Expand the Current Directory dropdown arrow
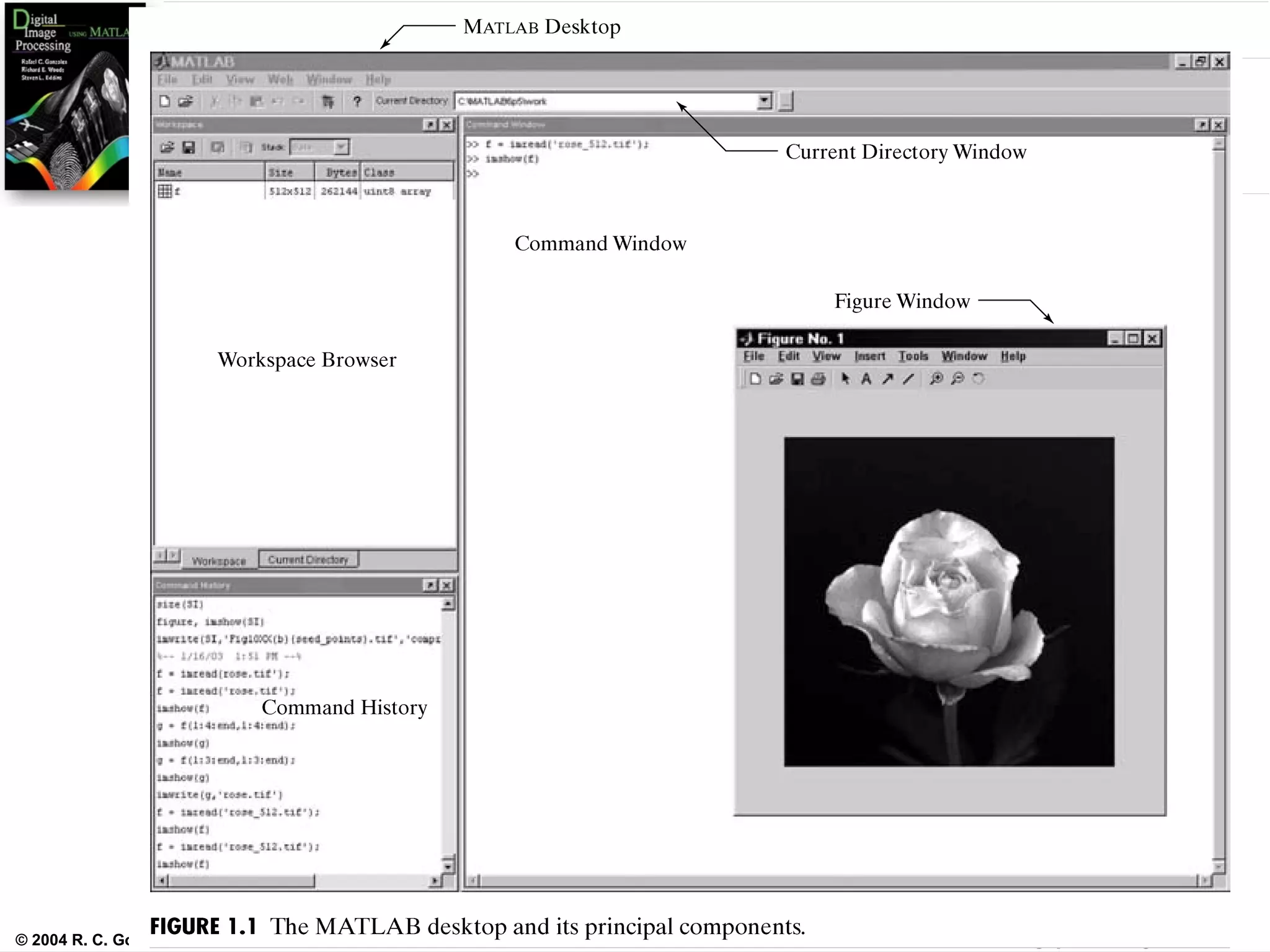 (765, 101)
